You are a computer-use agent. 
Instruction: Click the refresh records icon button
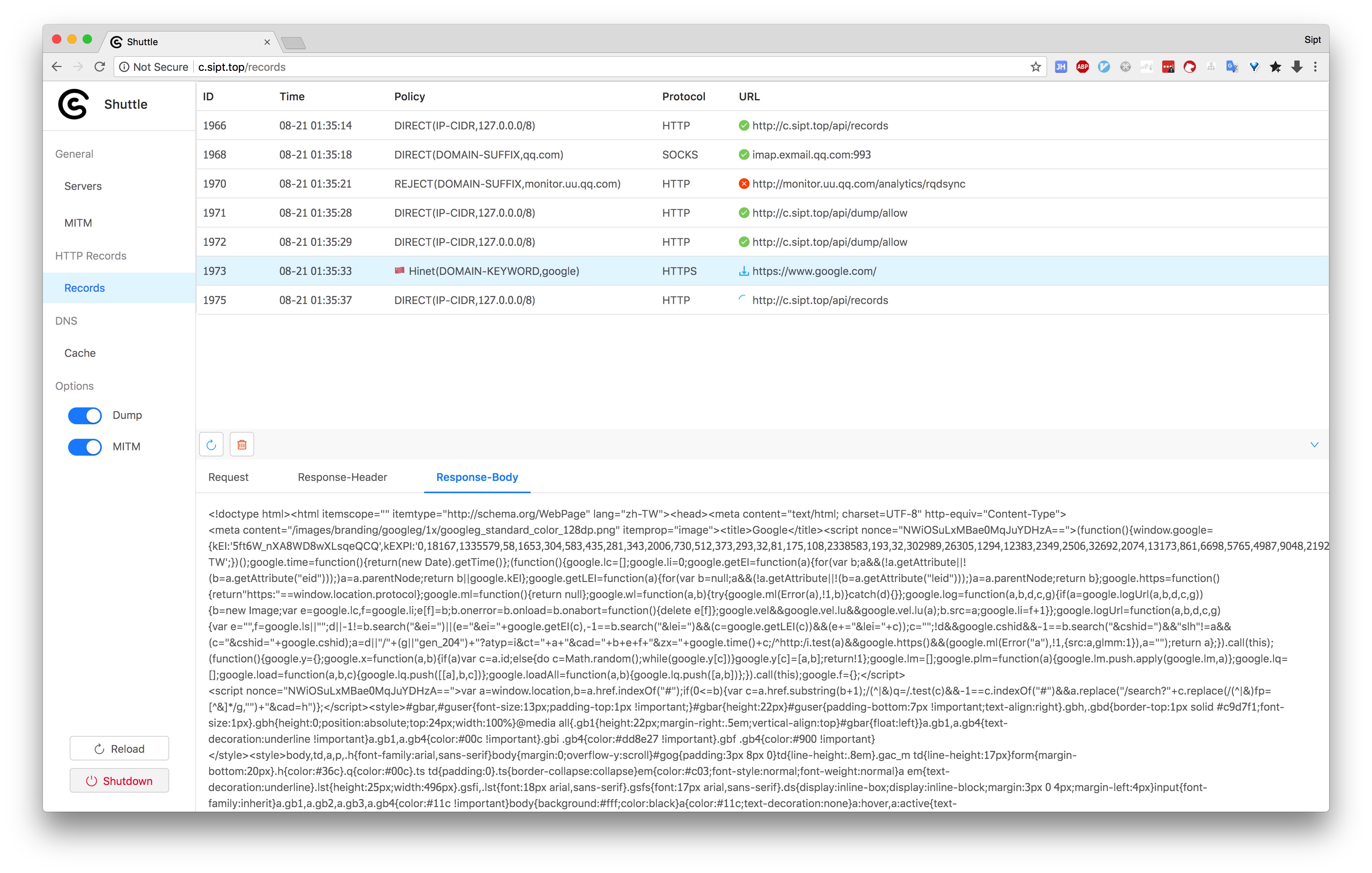tap(211, 445)
